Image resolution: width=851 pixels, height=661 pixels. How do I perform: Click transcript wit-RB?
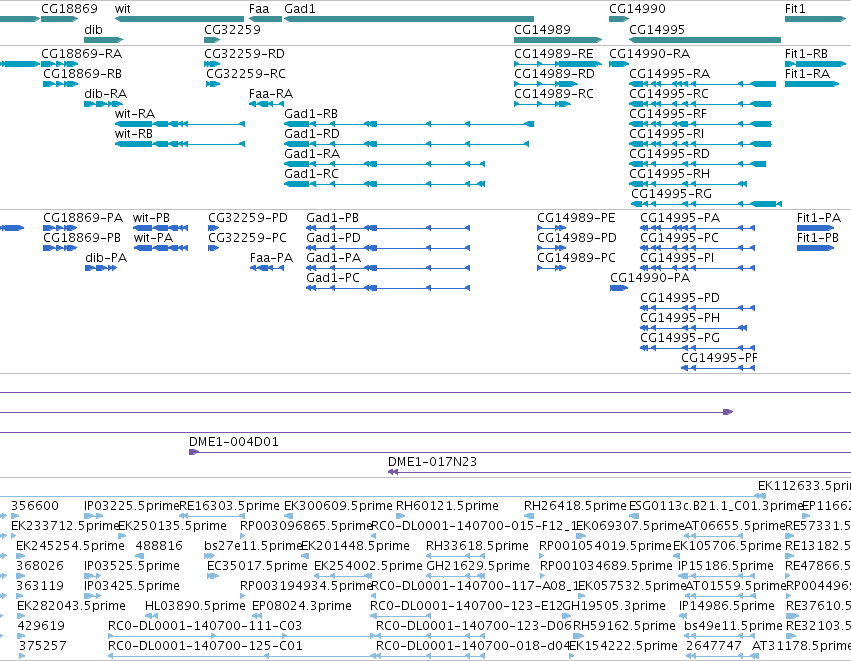click(x=180, y=144)
